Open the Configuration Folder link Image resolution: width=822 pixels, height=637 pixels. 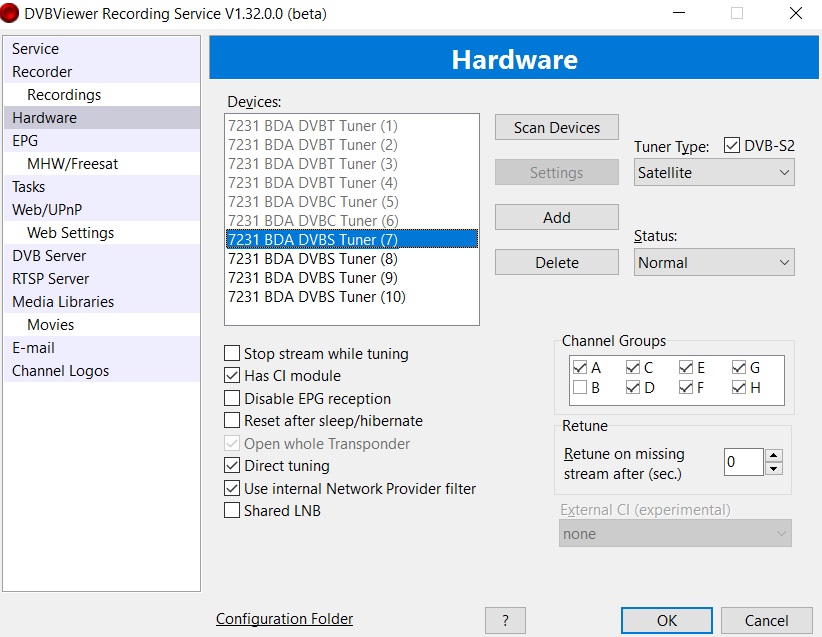(284, 619)
